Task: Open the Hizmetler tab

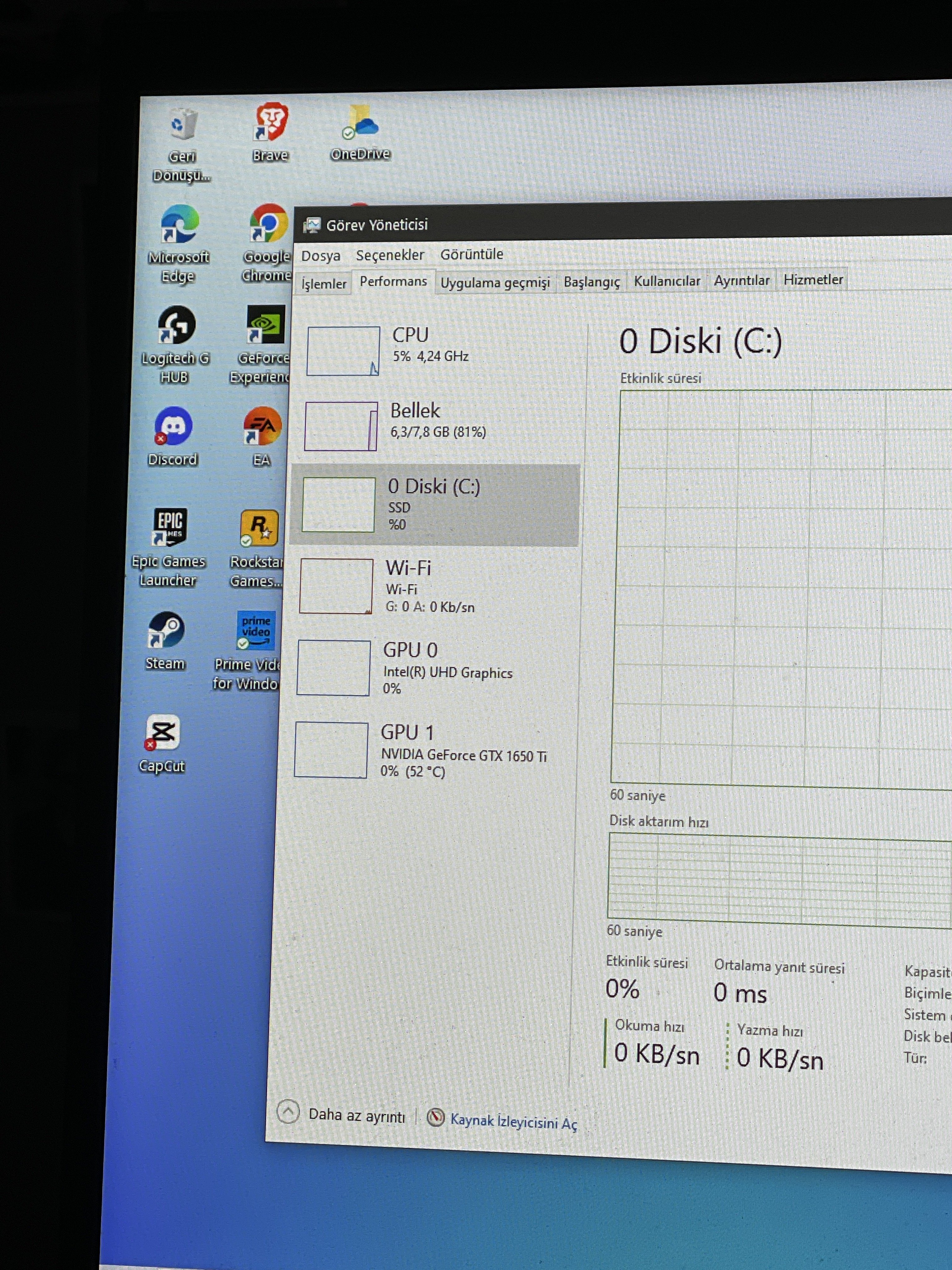Action: coord(813,280)
